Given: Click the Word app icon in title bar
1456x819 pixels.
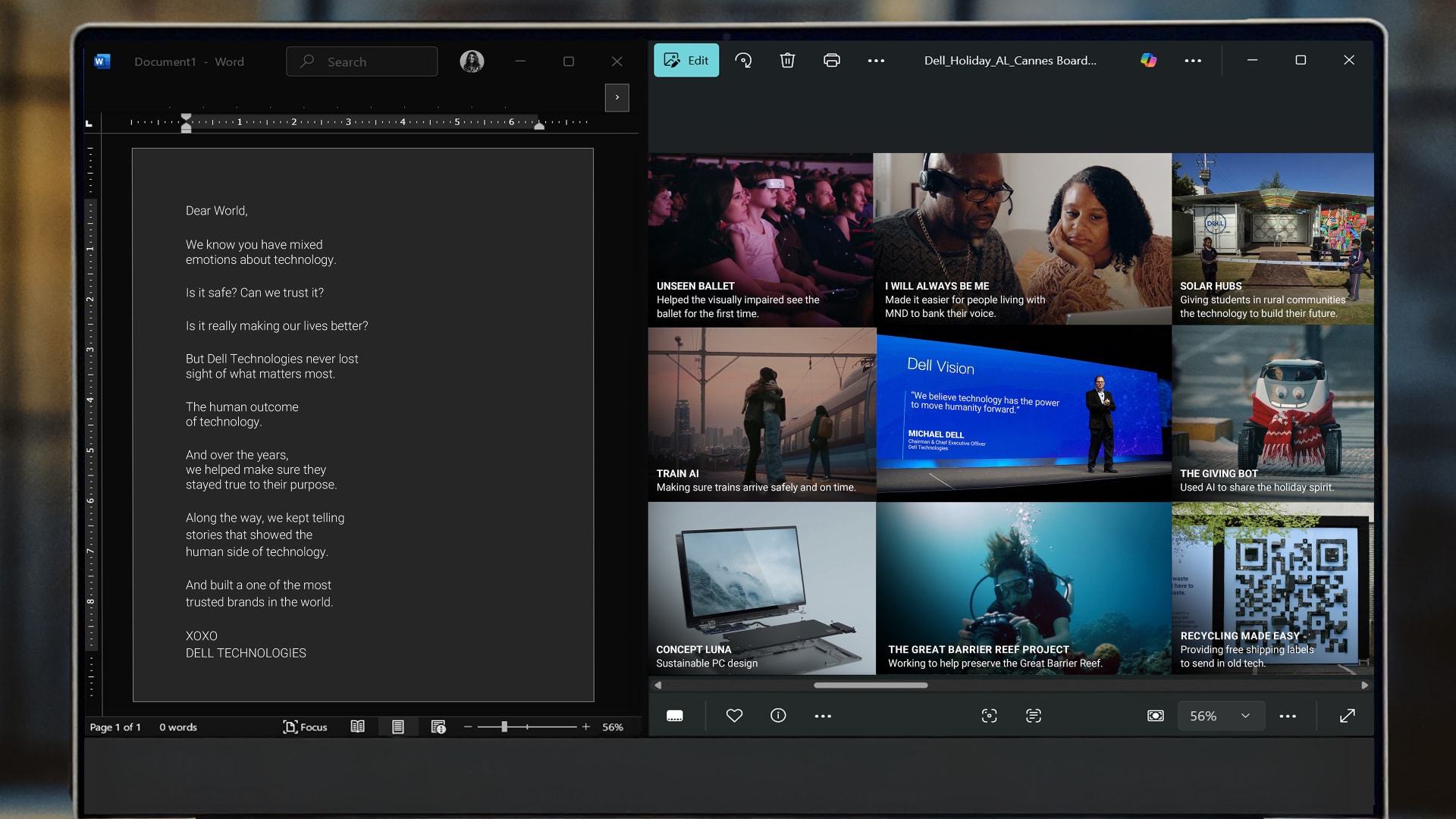Looking at the screenshot, I should (102, 61).
